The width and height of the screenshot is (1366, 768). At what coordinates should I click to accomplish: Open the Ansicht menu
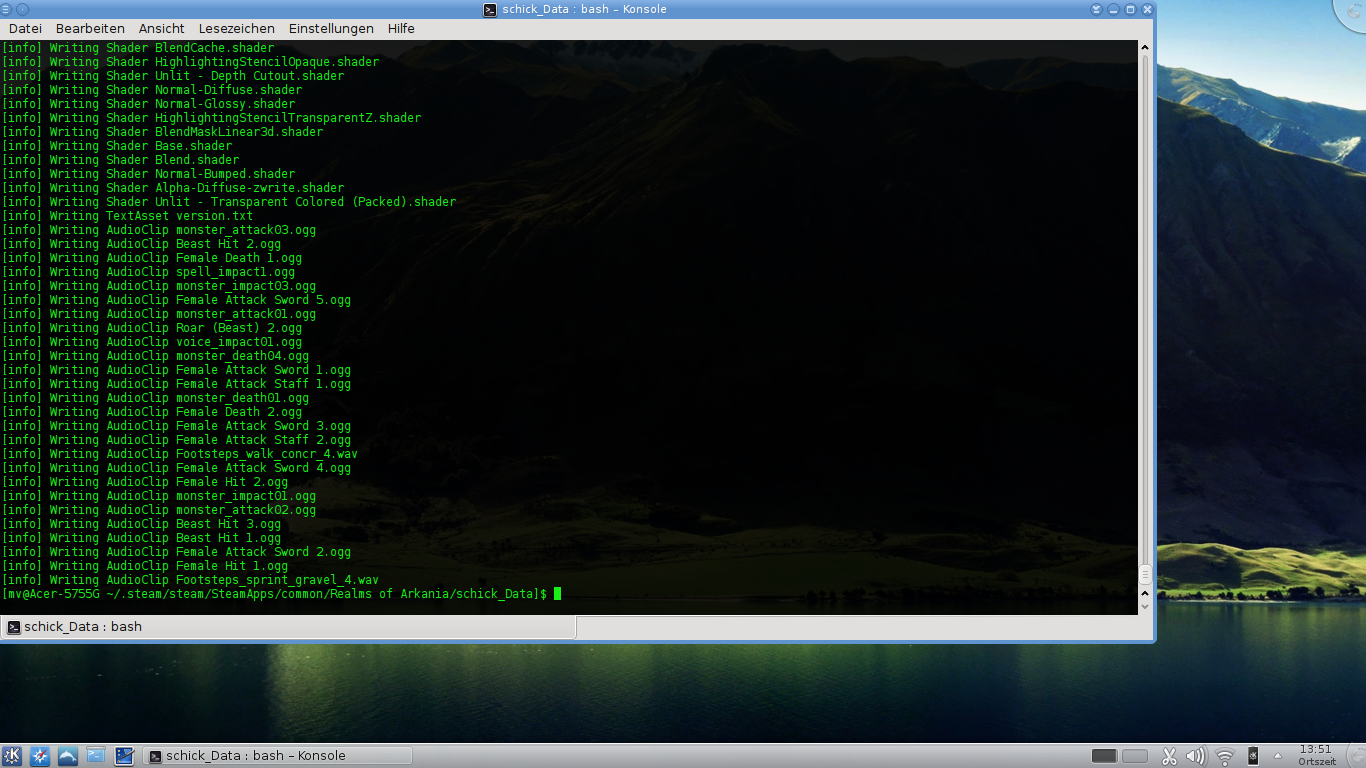tap(162, 29)
